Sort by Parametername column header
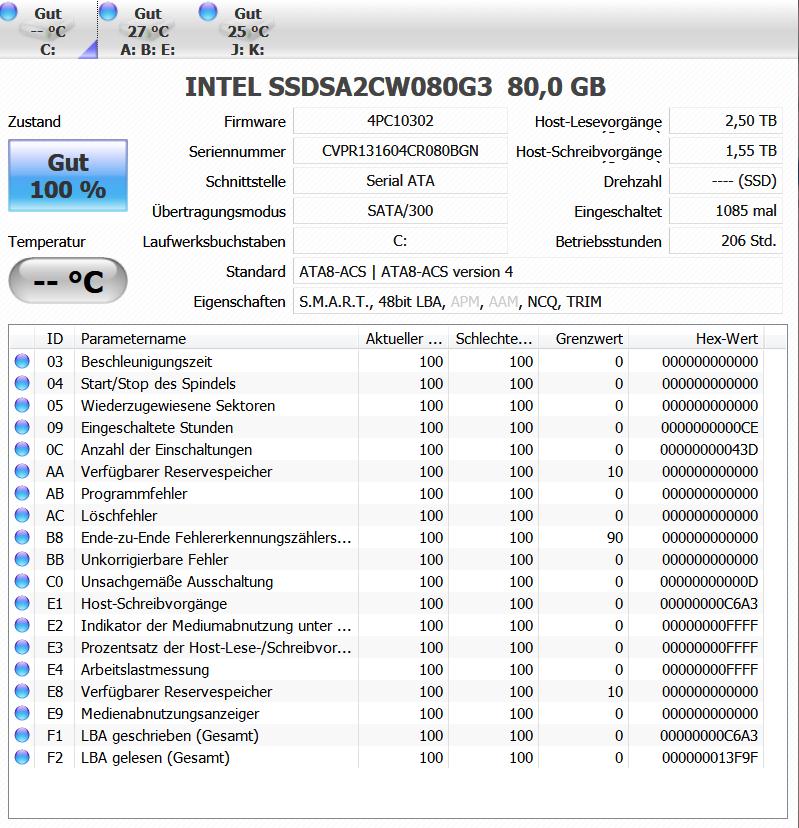This screenshot has height=828, width=799. 217,338
